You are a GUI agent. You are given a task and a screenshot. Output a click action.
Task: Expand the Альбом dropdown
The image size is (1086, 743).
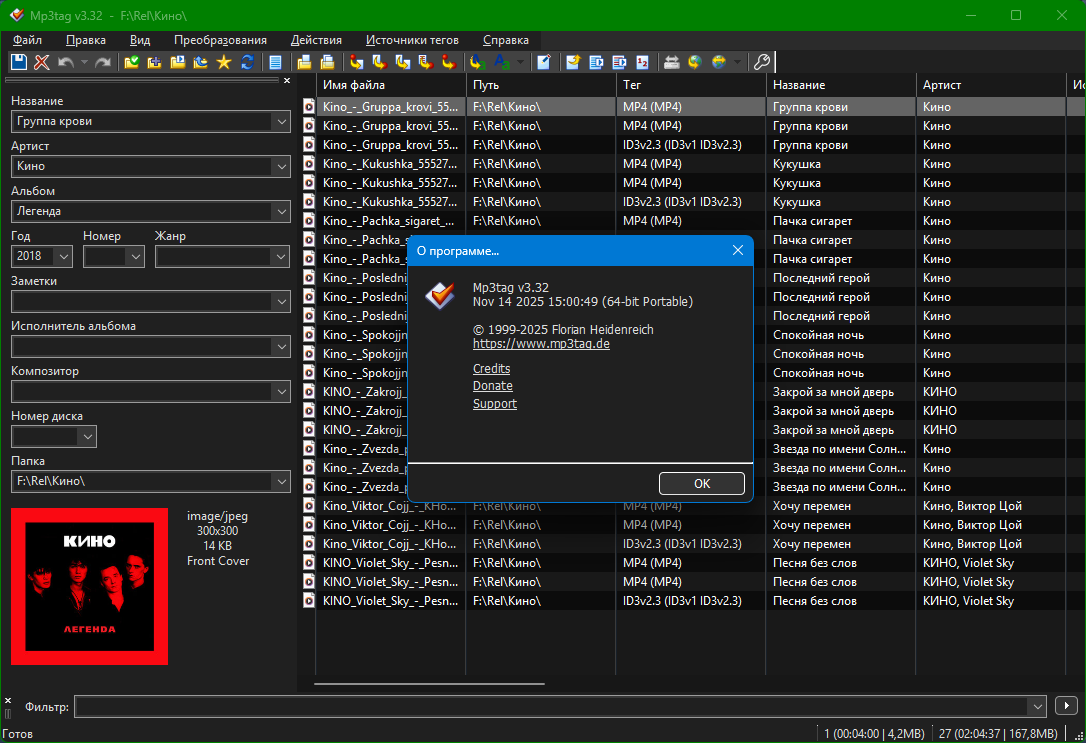[x=280, y=211]
